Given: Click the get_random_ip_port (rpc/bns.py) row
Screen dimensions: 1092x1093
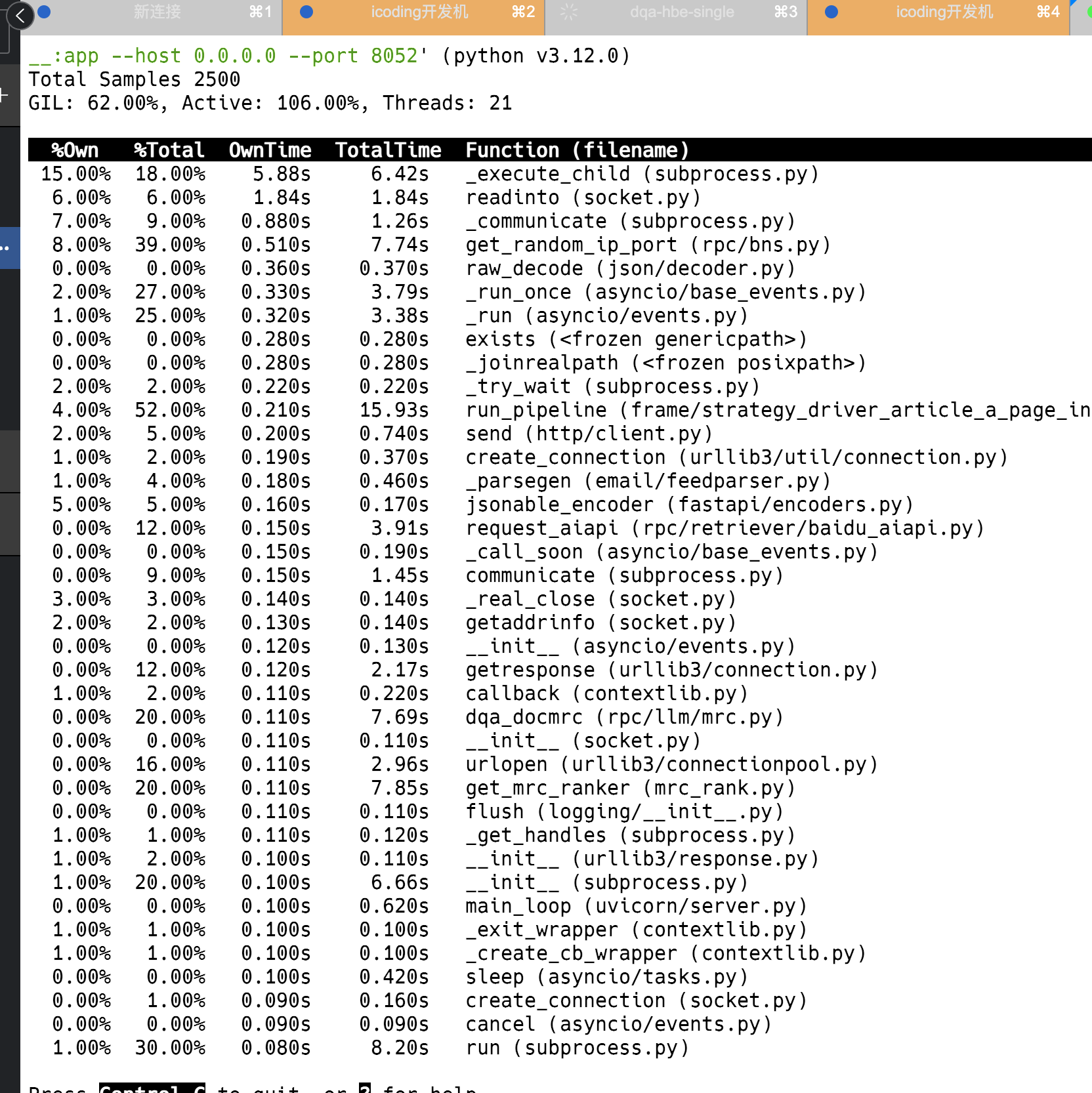Looking at the screenshot, I should pos(648,245).
